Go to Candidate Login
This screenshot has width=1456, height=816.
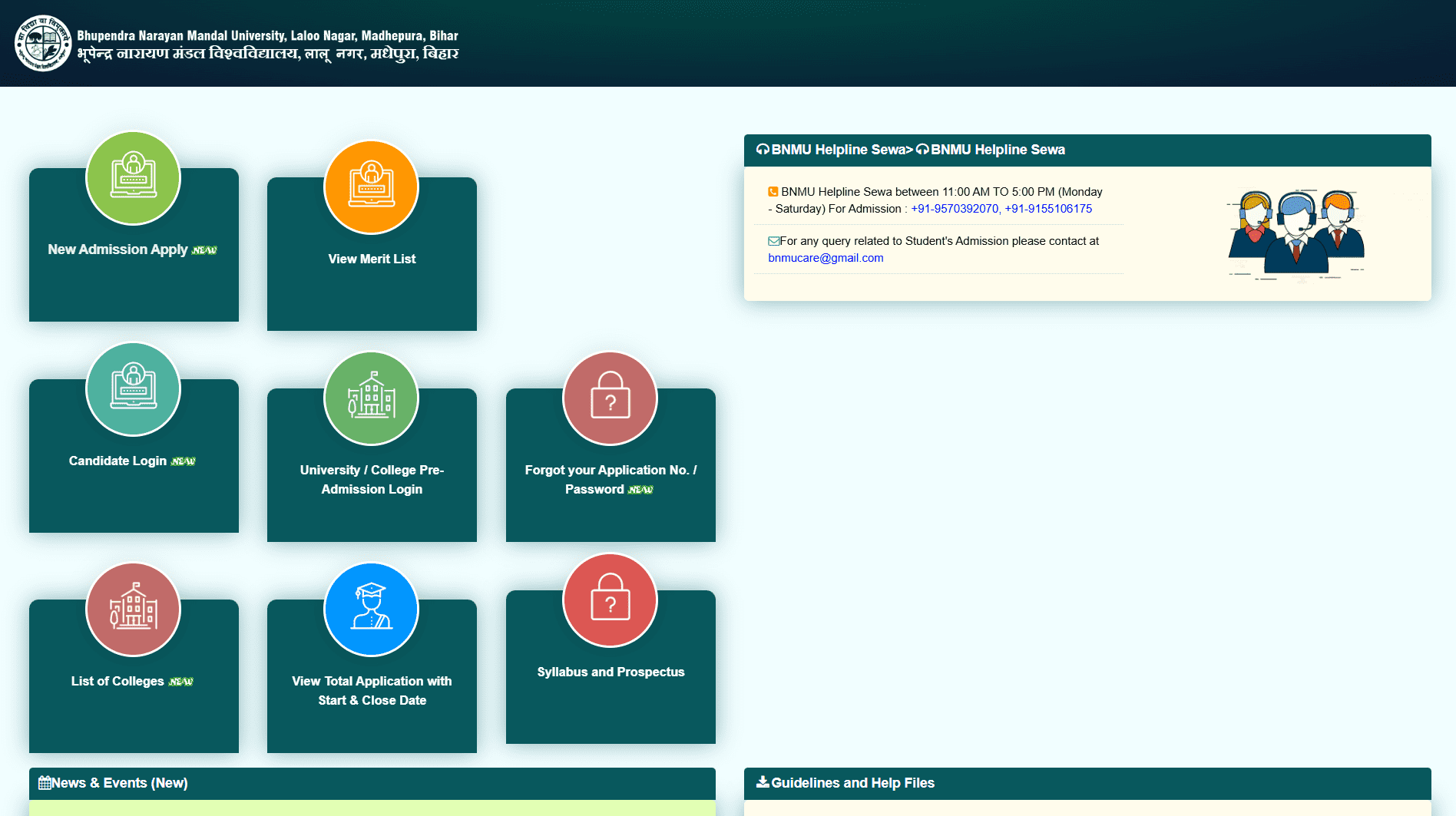[117, 461]
